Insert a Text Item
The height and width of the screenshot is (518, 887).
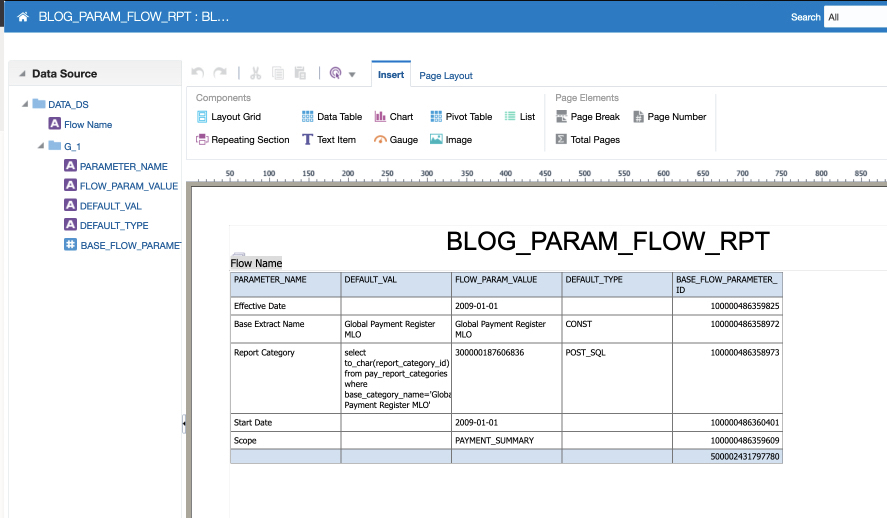[329, 140]
